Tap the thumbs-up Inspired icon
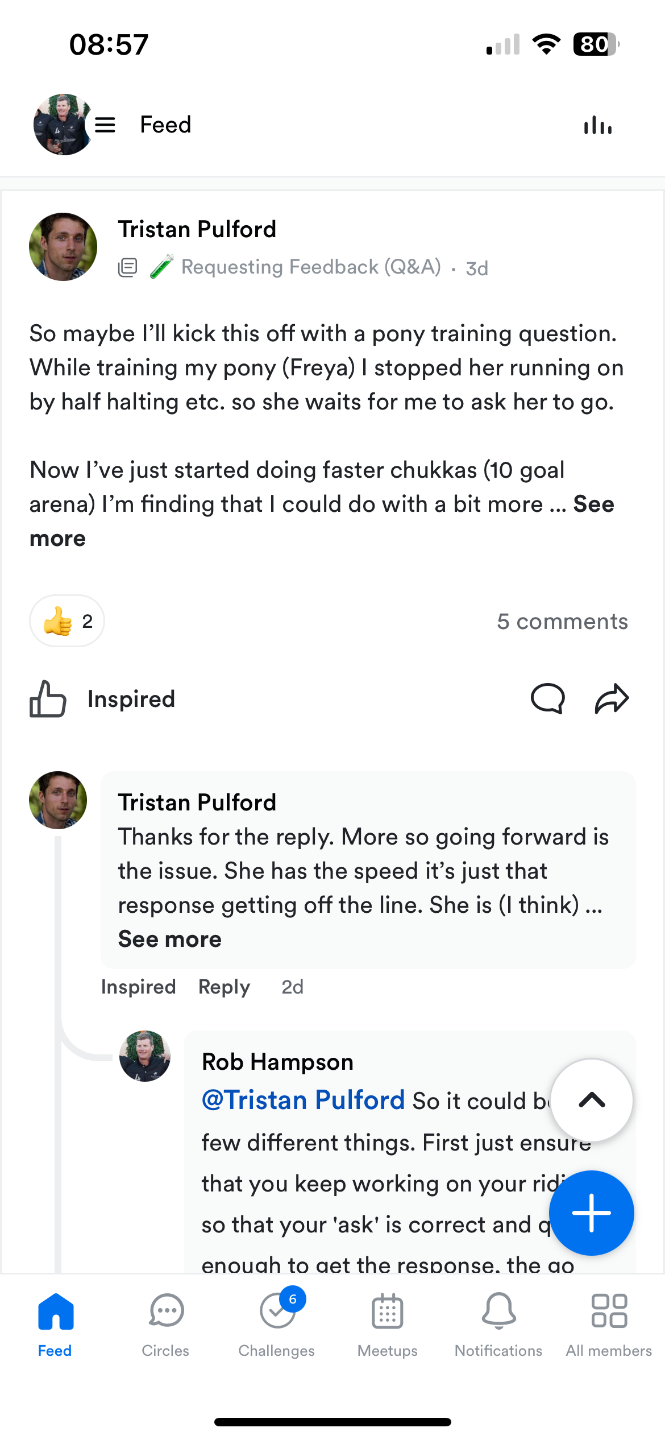The height and width of the screenshot is (1440, 665). (x=48, y=700)
